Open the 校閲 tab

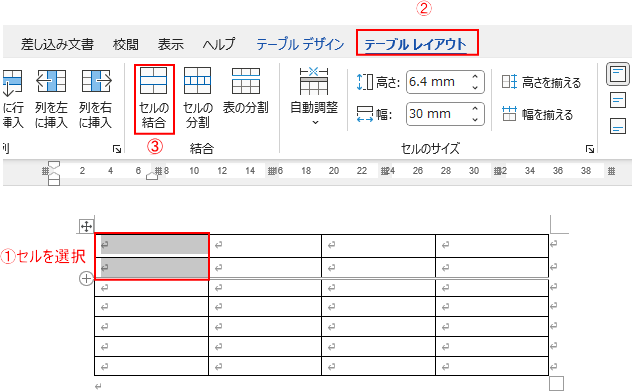[126, 44]
